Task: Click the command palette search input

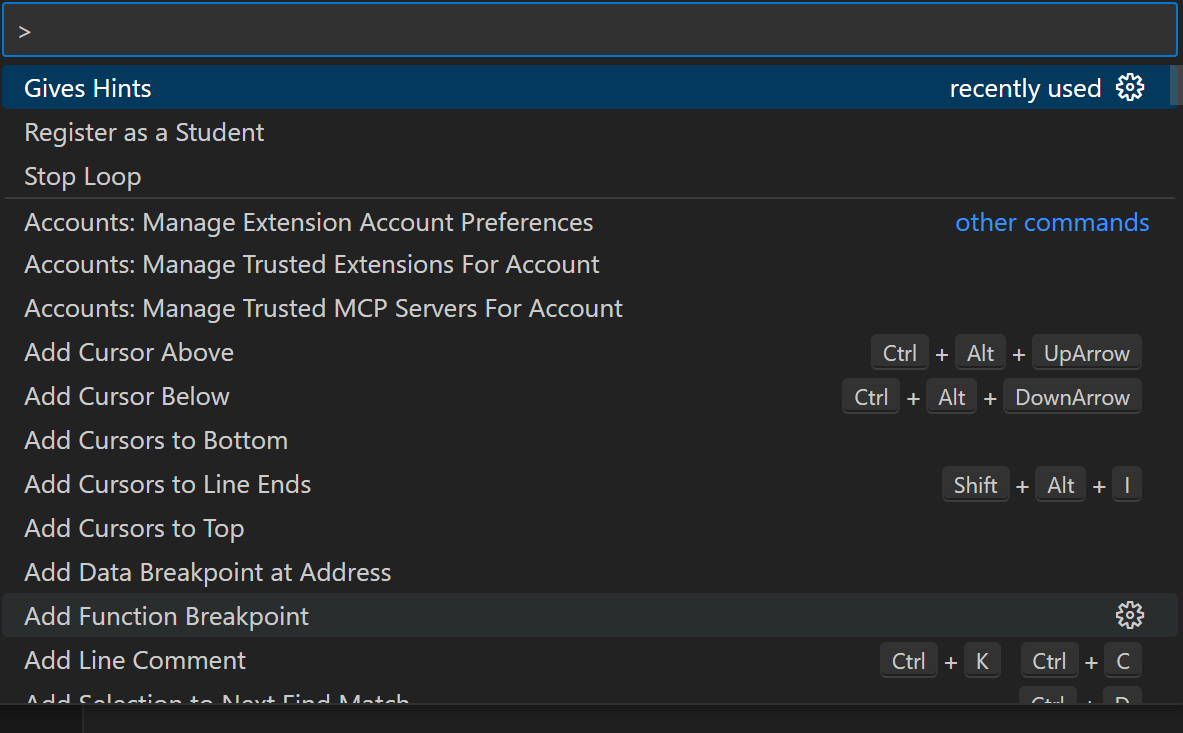Action: [x=590, y=31]
